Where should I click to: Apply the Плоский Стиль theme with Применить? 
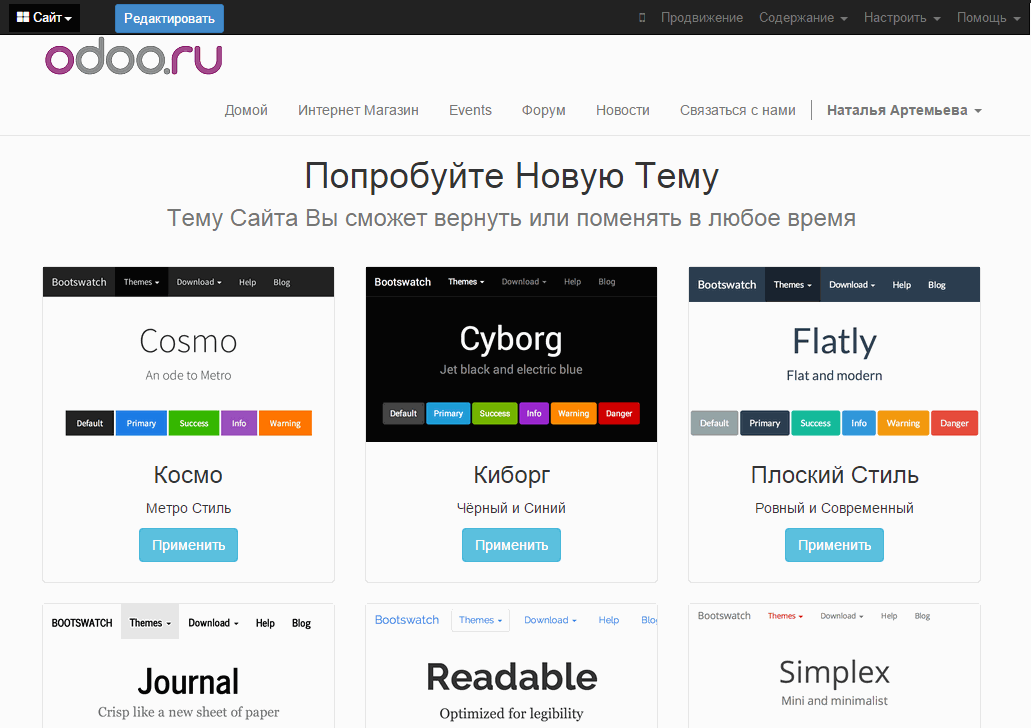click(x=834, y=545)
